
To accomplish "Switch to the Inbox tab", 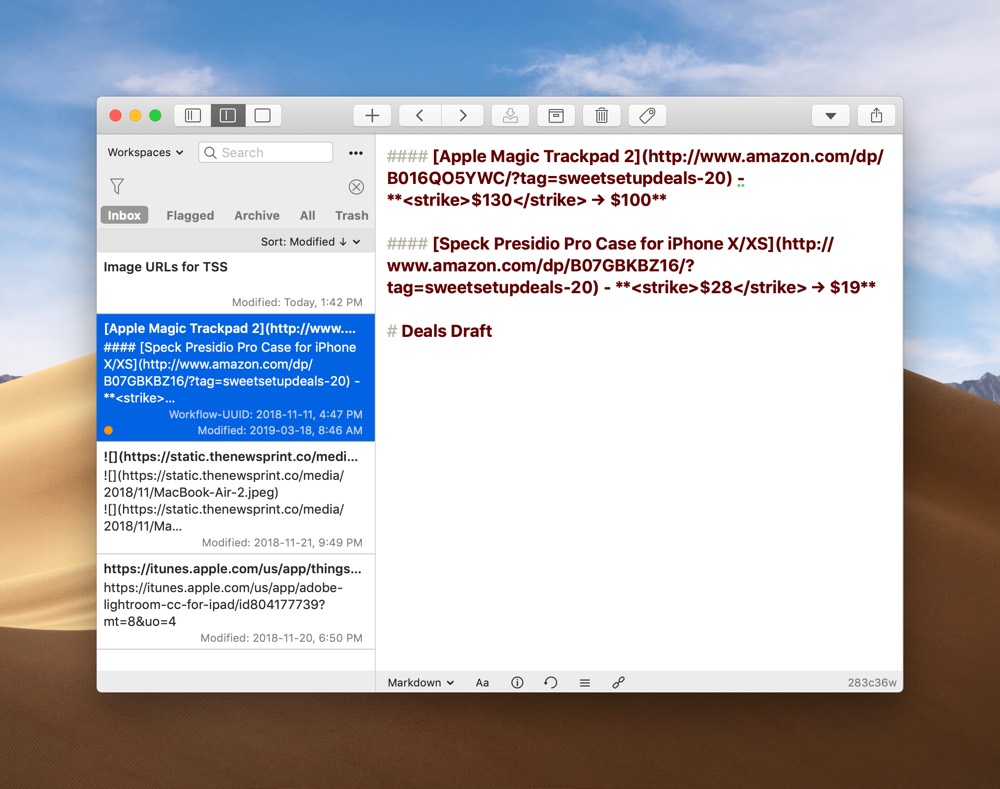I will 124,216.
